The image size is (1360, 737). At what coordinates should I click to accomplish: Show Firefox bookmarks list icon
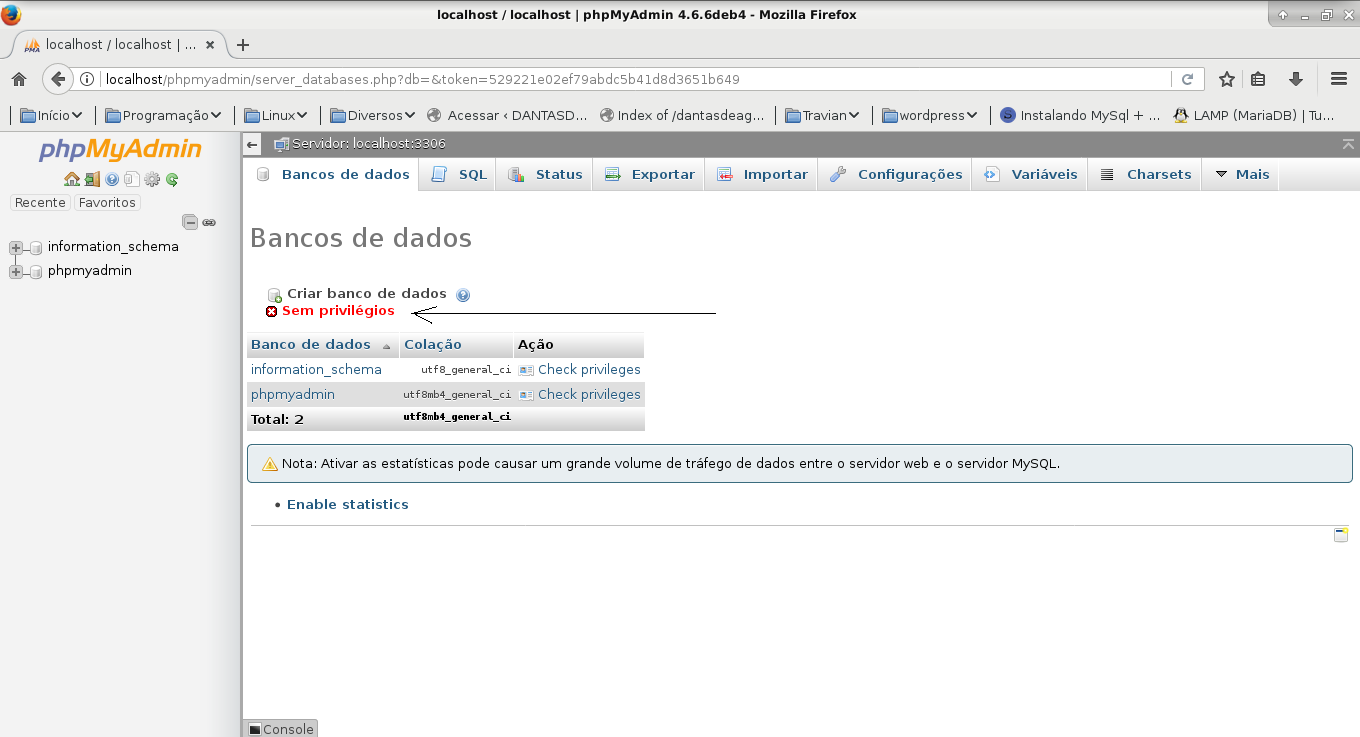coord(1259,79)
